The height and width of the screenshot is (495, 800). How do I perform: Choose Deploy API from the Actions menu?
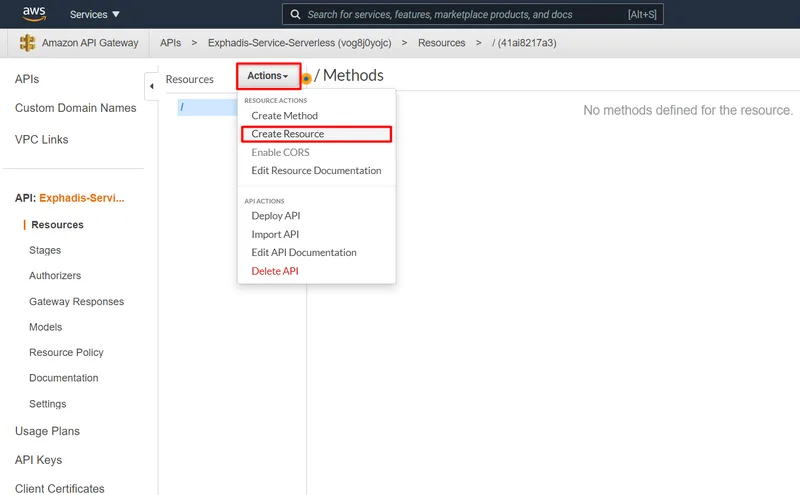pyautogui.click(x=276, y=216)
